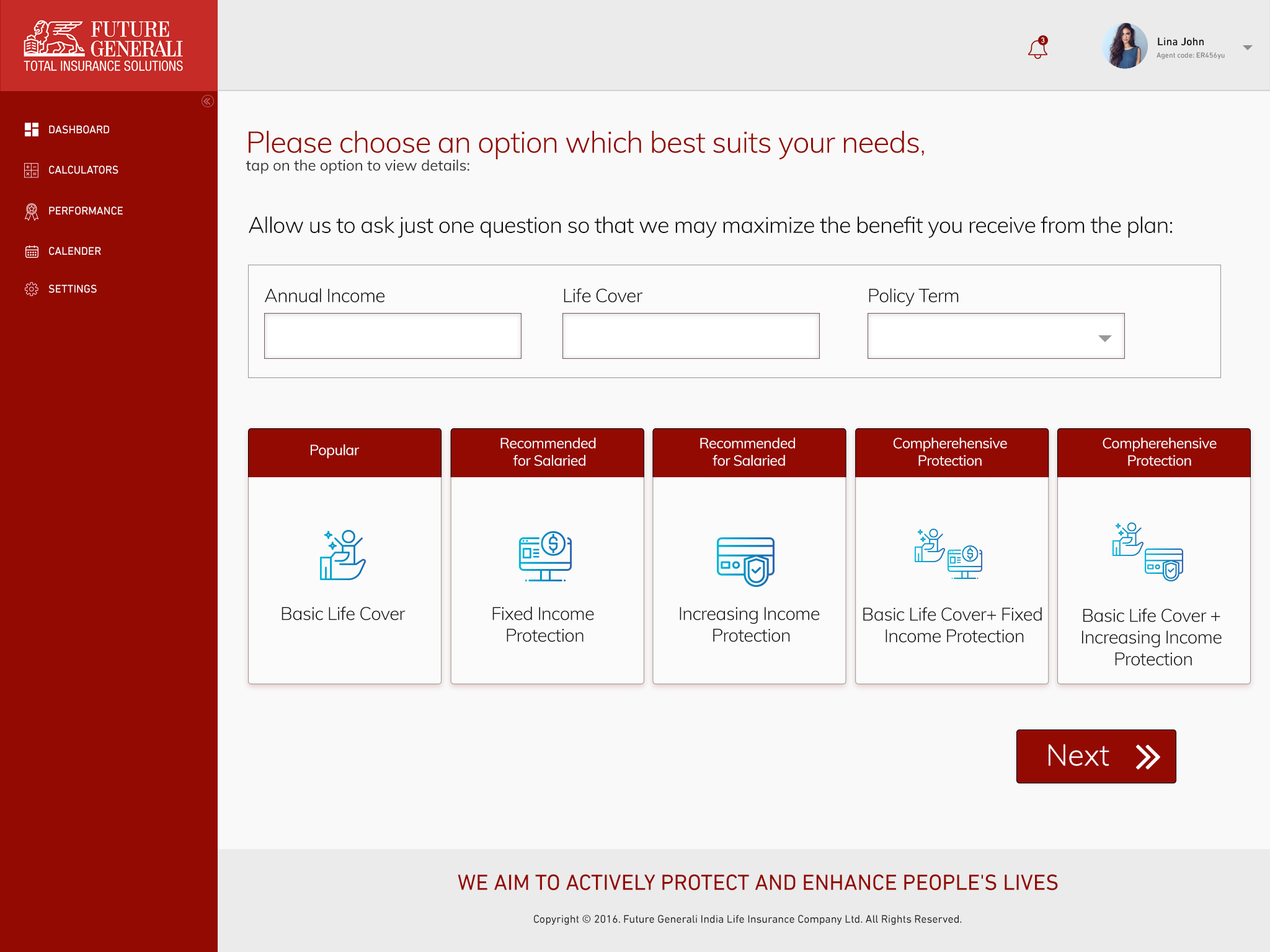Click Lina John's profile picture
1270x952 pixels.
pyautogui.click(x=1124, y=46)
